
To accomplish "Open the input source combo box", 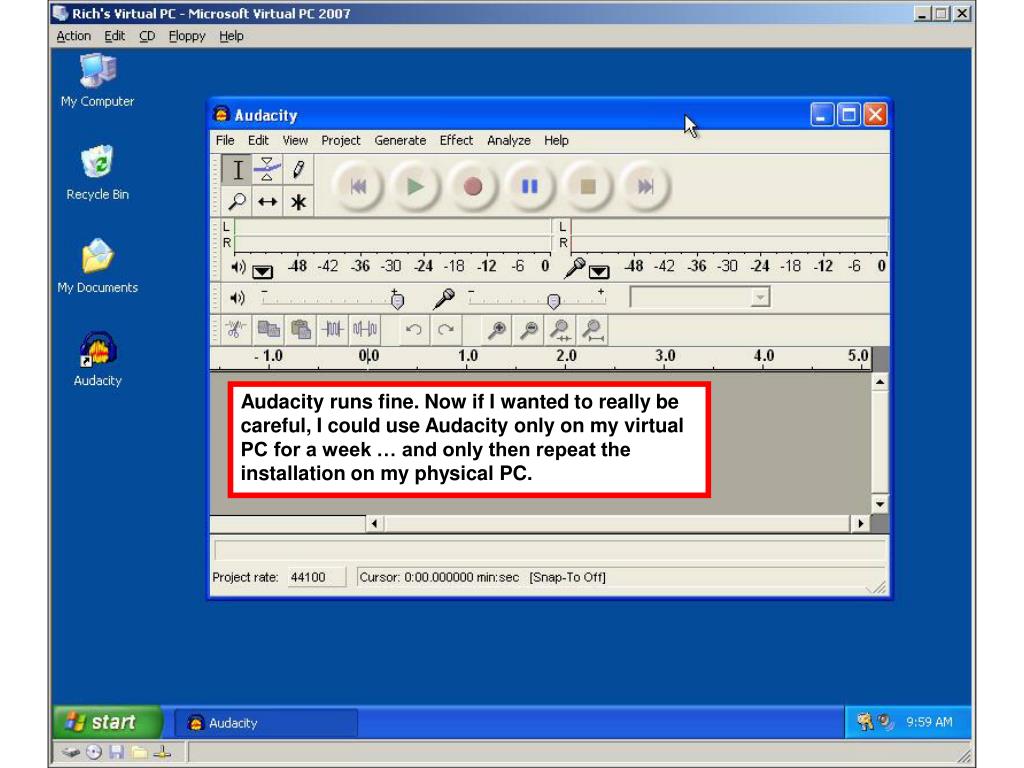I will 699,298.
